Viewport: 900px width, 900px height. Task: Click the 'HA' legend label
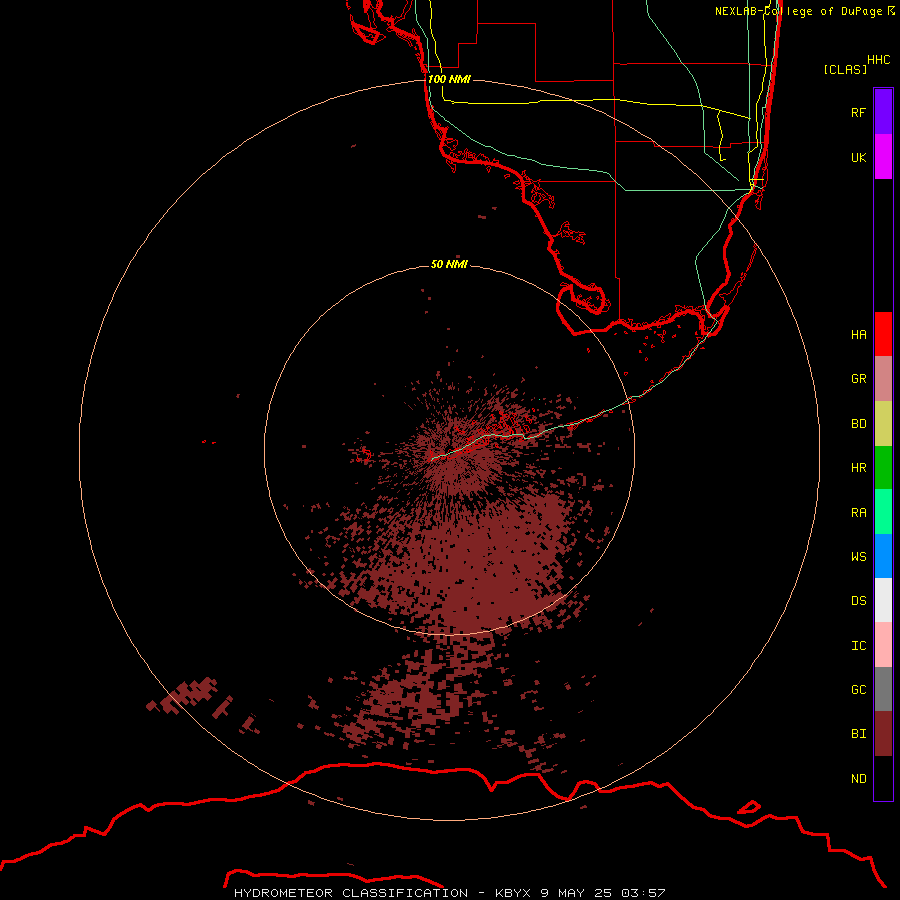[x=858, y=334]
